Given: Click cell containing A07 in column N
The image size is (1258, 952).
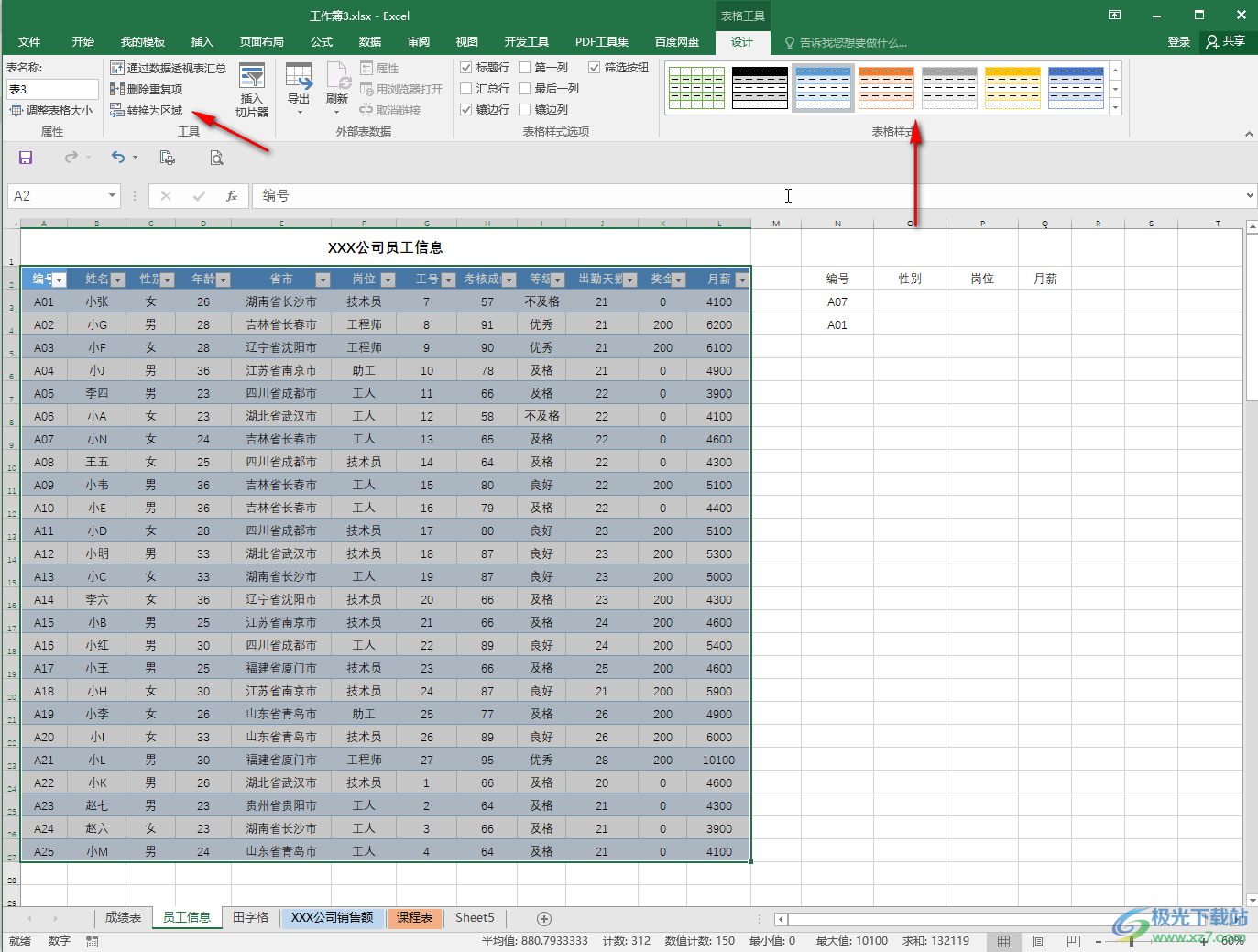Looking at the screenshot, I should coord(837,301).
